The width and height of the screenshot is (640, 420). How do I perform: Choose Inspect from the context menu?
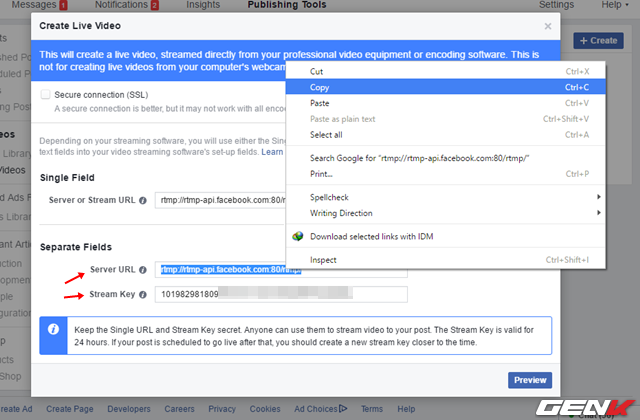(446, 260)
